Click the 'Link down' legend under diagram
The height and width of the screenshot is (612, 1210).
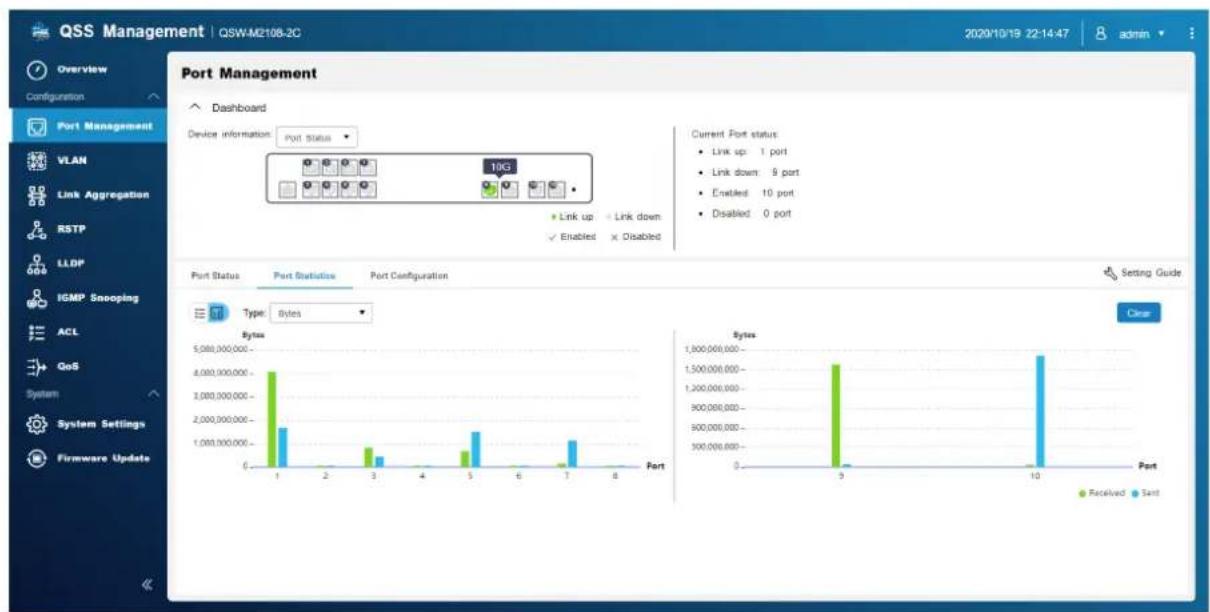click(636, 218)
